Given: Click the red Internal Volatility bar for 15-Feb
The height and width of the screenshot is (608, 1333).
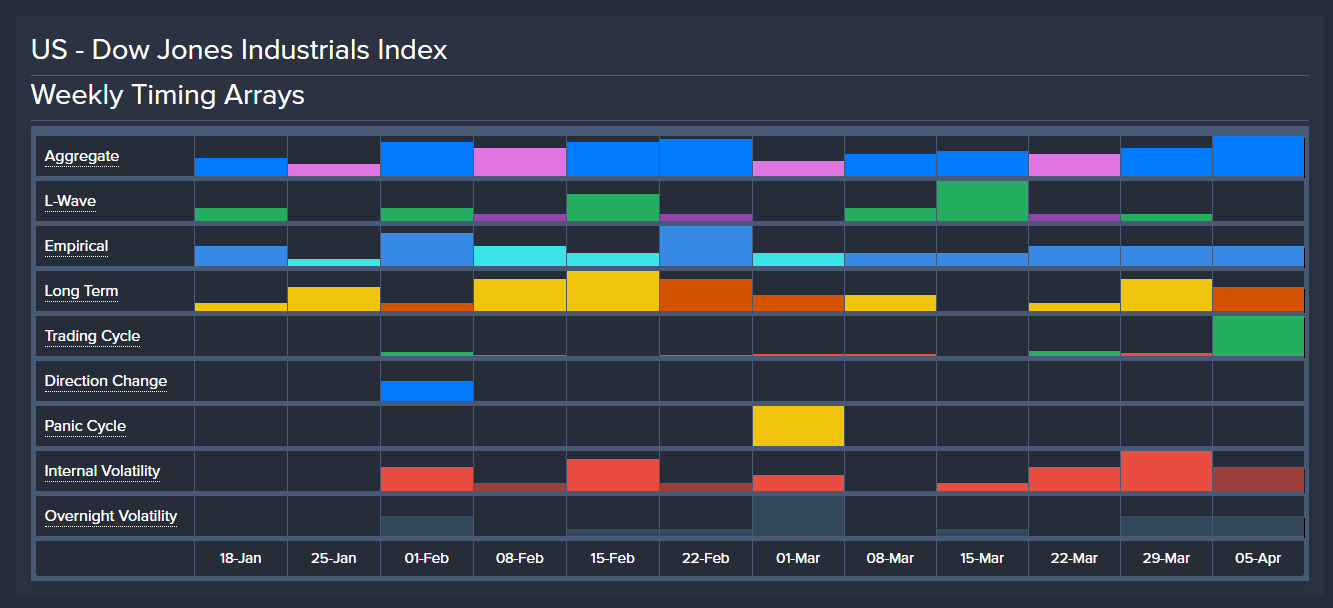Looking at the screenshot, I should (x=613, y=475).
